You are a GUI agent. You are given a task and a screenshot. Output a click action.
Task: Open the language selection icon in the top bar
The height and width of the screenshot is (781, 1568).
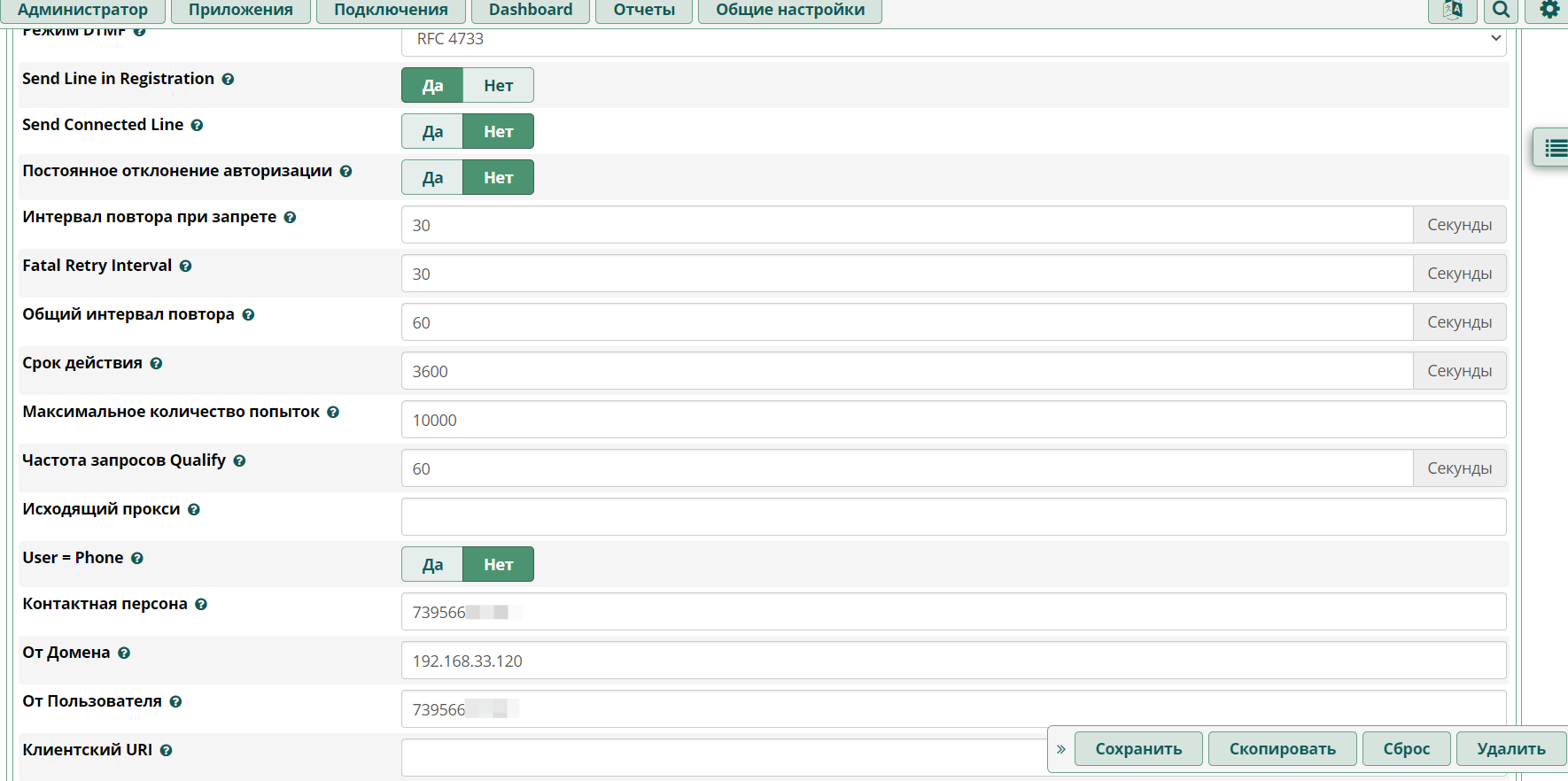(x=1452, y=10)
